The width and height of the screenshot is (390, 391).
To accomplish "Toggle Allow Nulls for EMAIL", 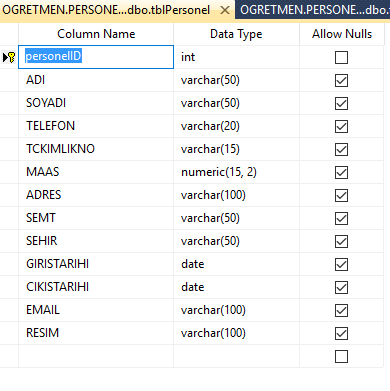I will click(x=341, y=310).
